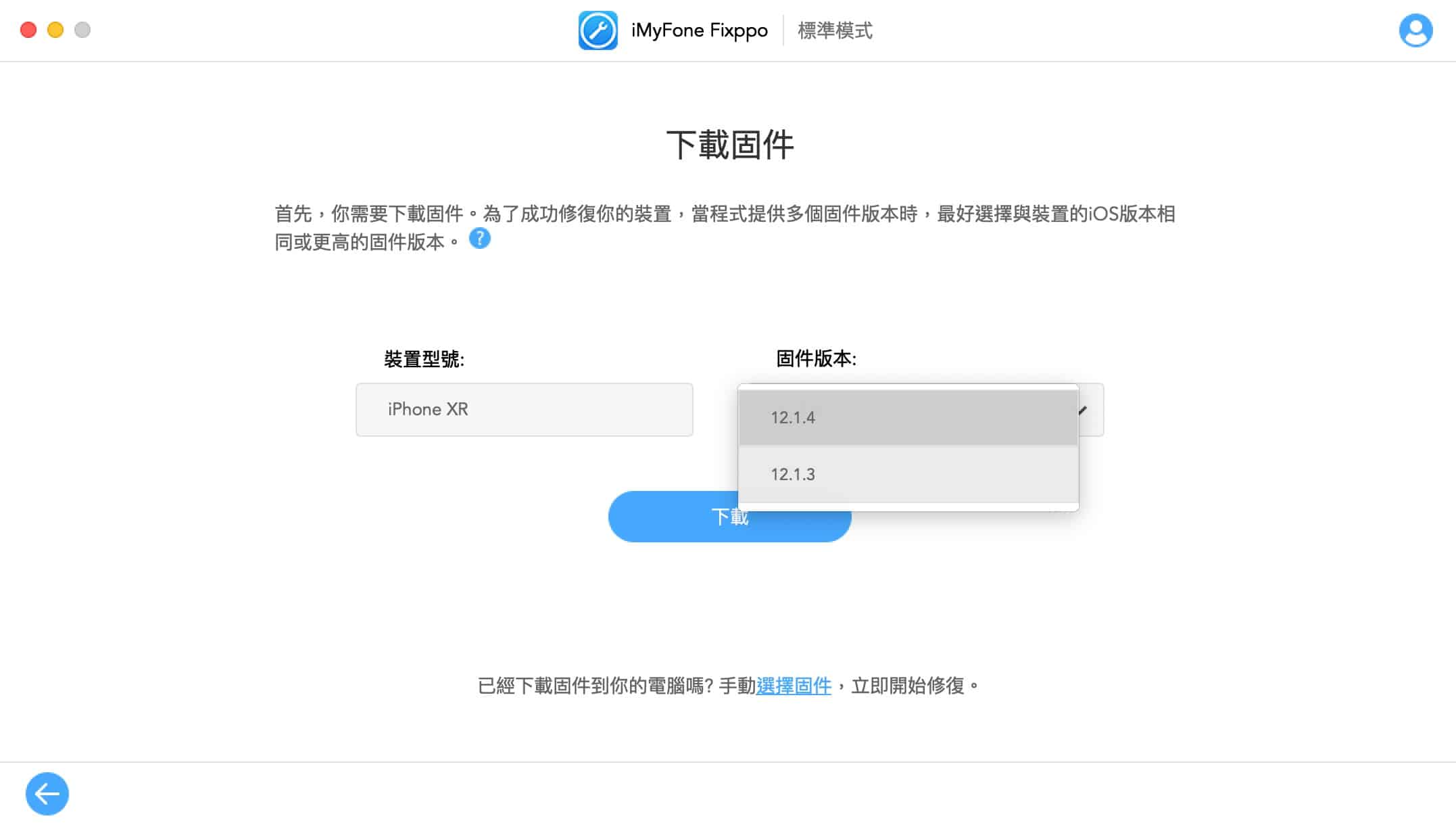The width and height of the screenshot is (1456, 825).
Task: Go back using the blue arrow icon
Action: click(x=47, y=793)
